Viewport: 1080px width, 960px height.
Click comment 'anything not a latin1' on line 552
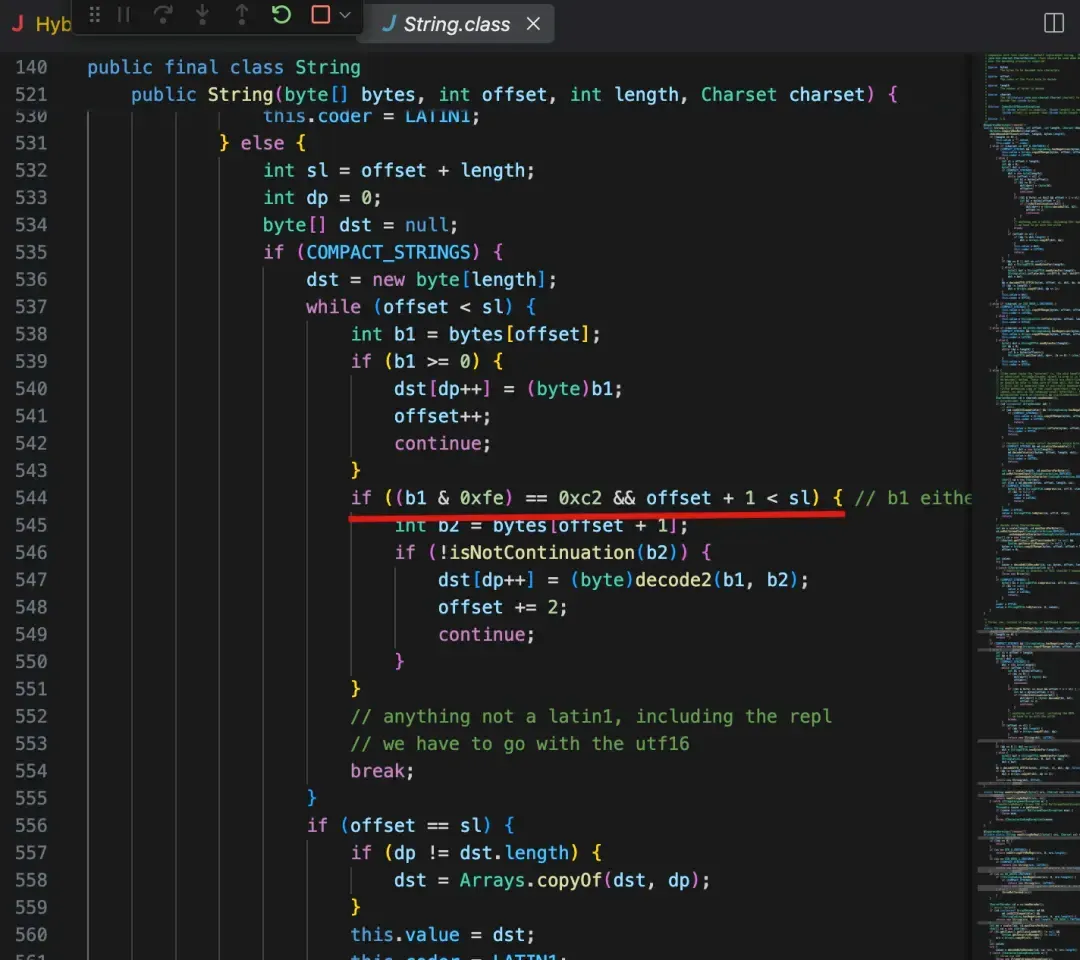tap(498, 717)
